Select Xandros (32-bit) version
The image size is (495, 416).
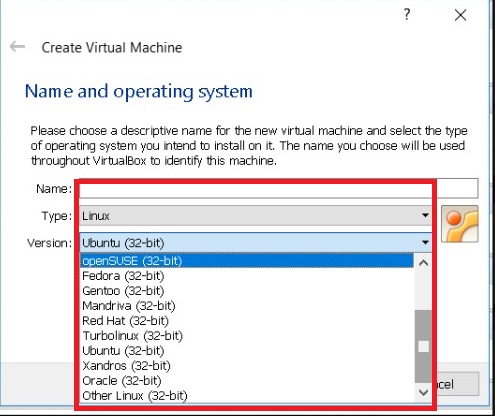(247, 366)
